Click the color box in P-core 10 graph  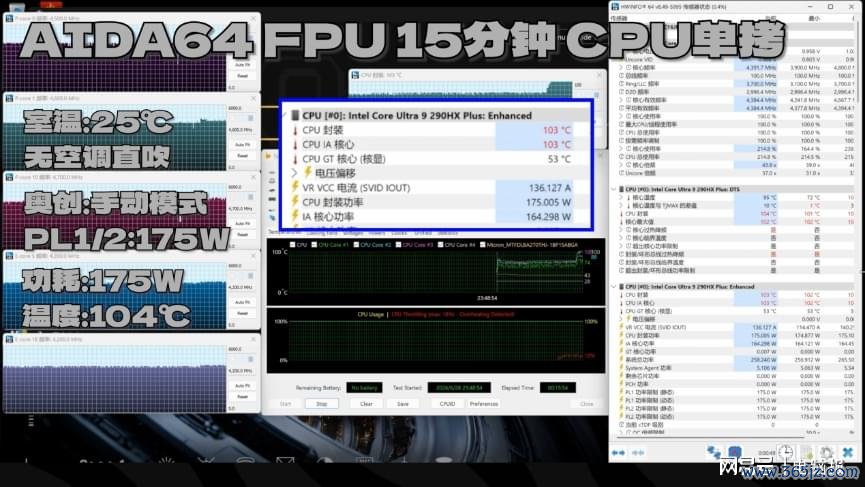point(250,197)
